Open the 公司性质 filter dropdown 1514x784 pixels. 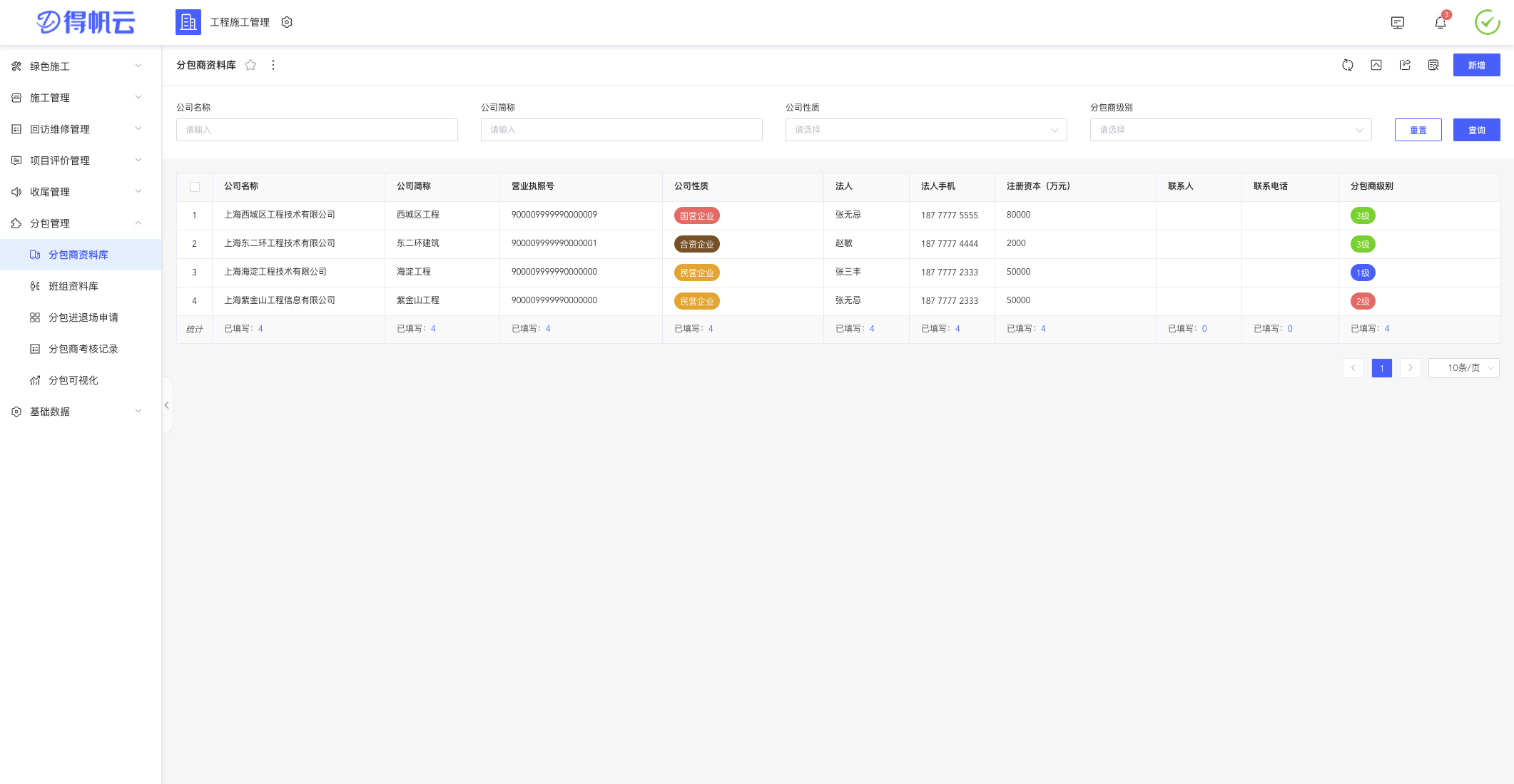pyautogui.click(x=926, y=130)
